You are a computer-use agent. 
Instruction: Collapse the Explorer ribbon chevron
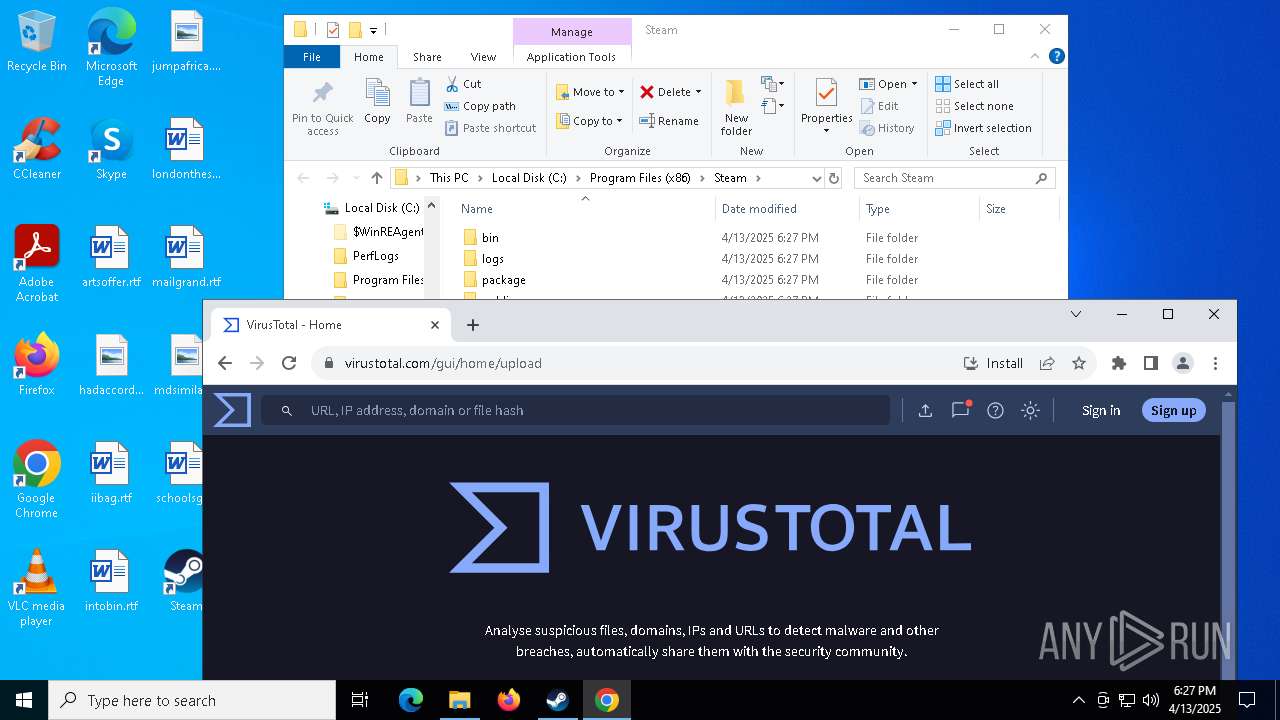(1036, 56)
